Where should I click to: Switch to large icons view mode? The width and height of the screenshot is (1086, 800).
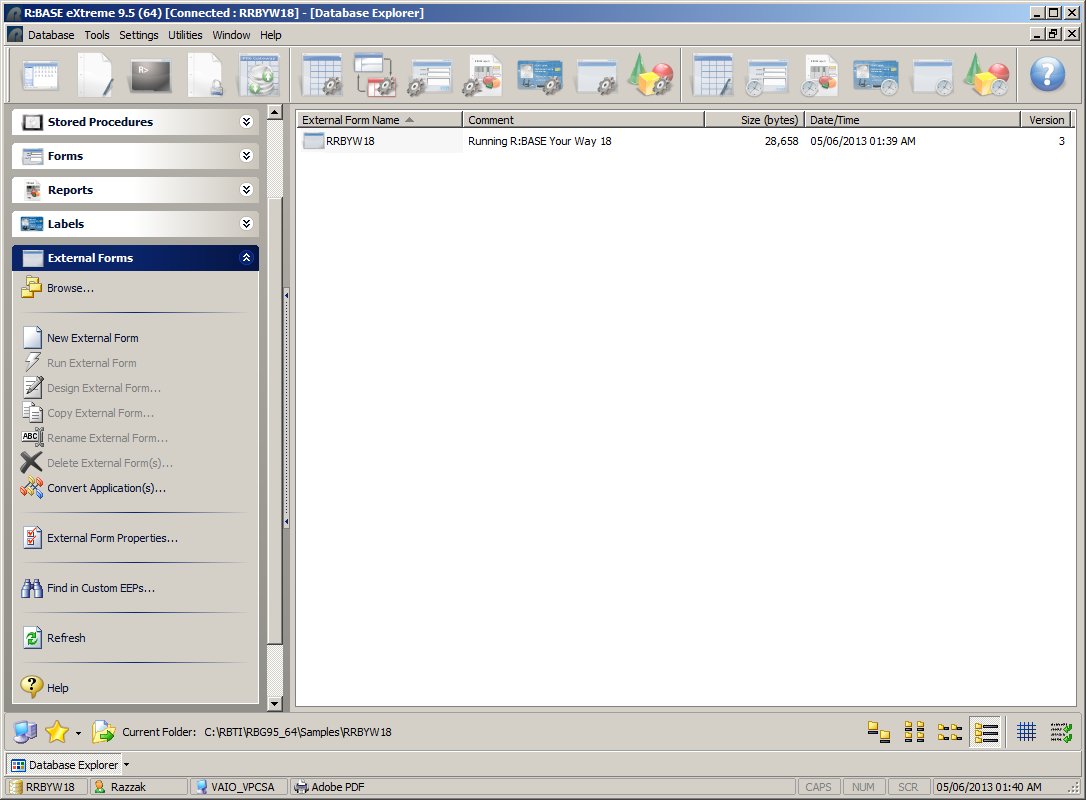[x=878, y=732]
